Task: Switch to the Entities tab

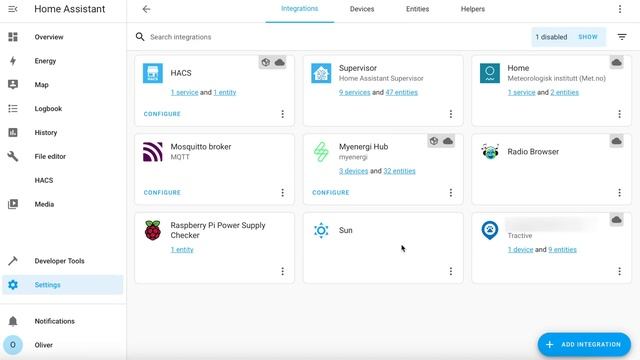Action: pos(417,9)
